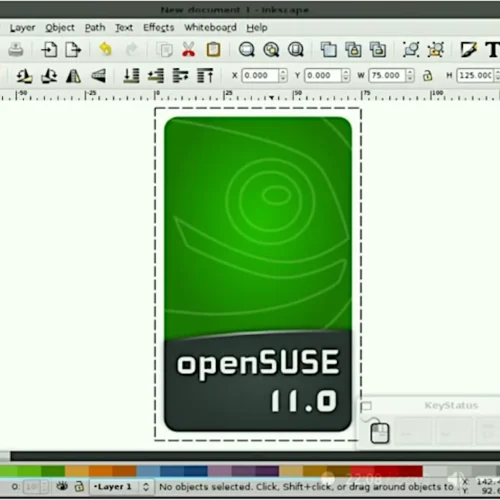Flip selection vertically
The width and height of the screenshot is (500, 500).
pos(98,76)
